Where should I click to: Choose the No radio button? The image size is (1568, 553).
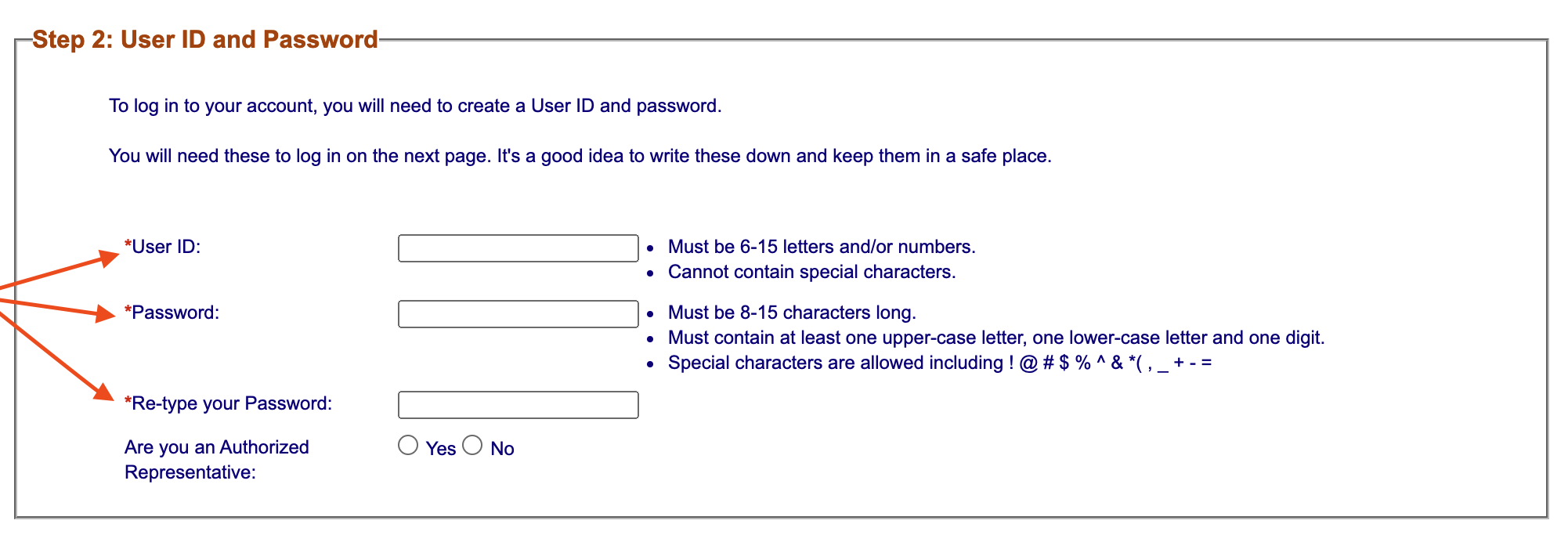[472, 446]
